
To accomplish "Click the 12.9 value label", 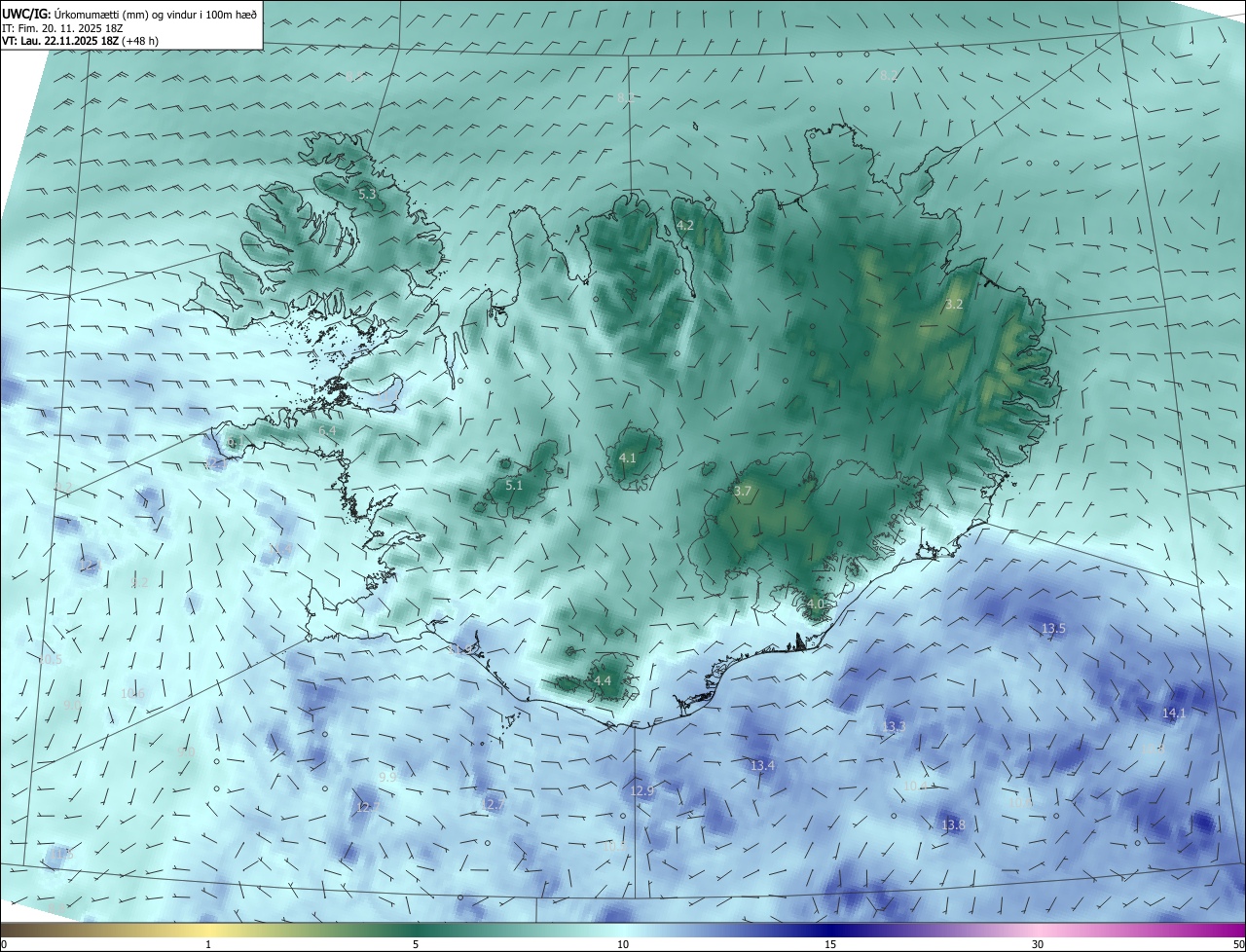I will 641,790.
